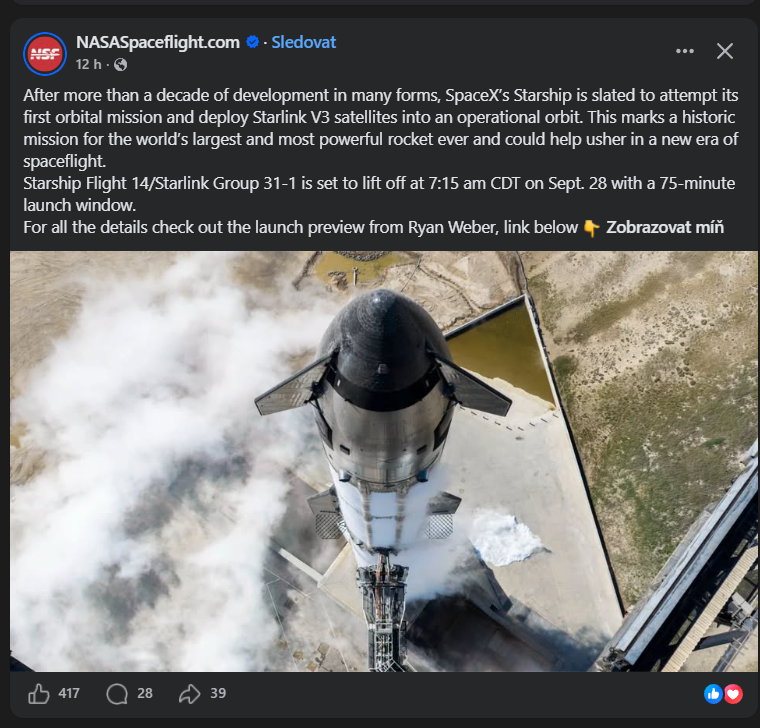Viewport: 760px width, 728px height.
Task: Open comments via the speech bubble icon
Action: pos(117,694)
